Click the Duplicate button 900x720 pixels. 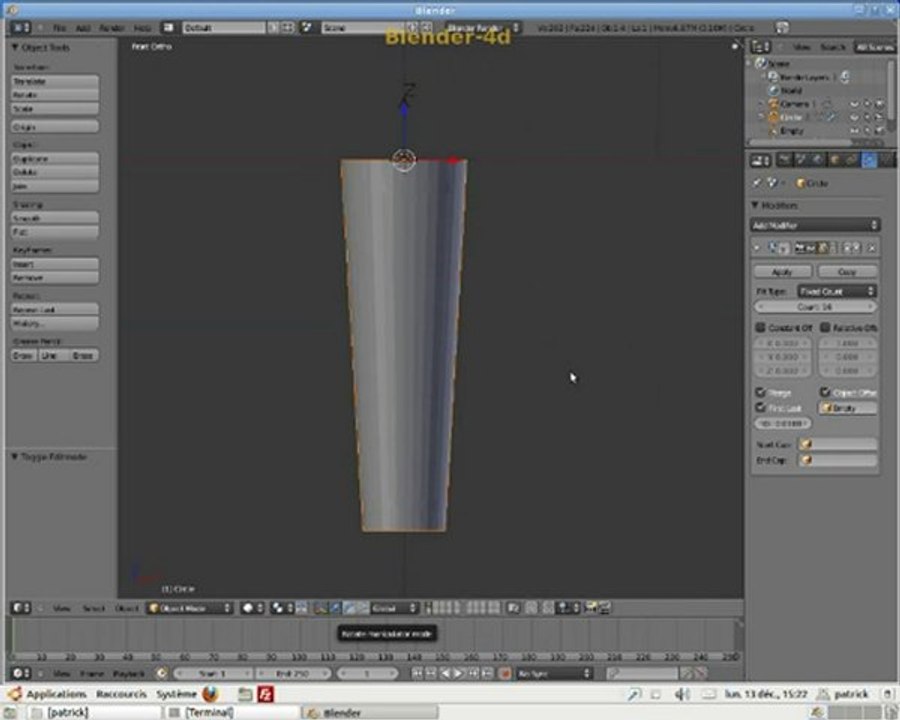[x=55, y=159]
